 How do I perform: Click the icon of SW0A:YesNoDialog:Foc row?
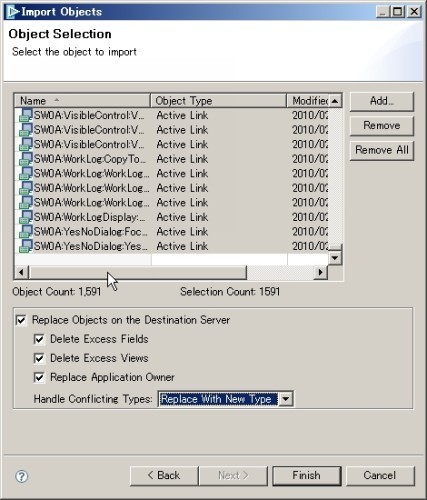[26, 232]
